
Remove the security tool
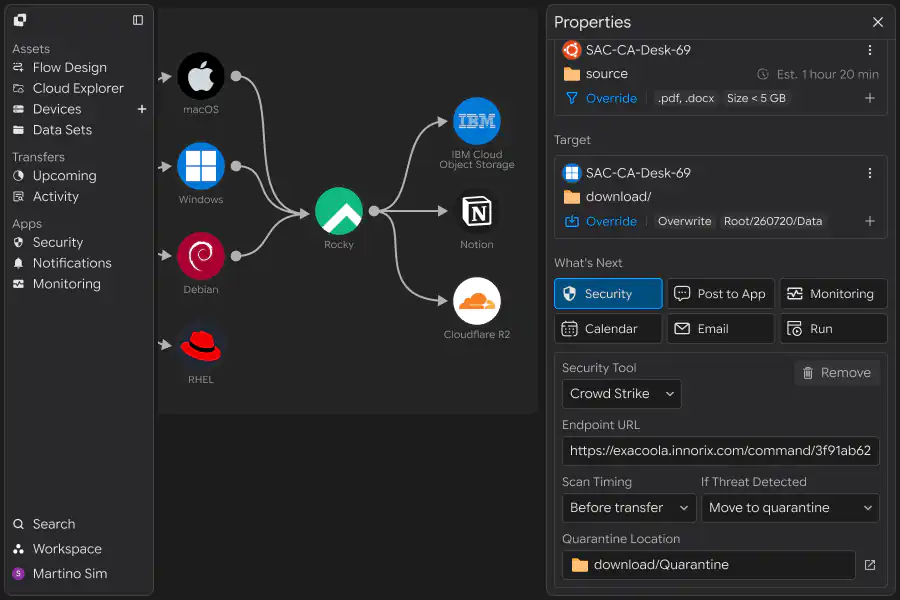pos(837,373)
